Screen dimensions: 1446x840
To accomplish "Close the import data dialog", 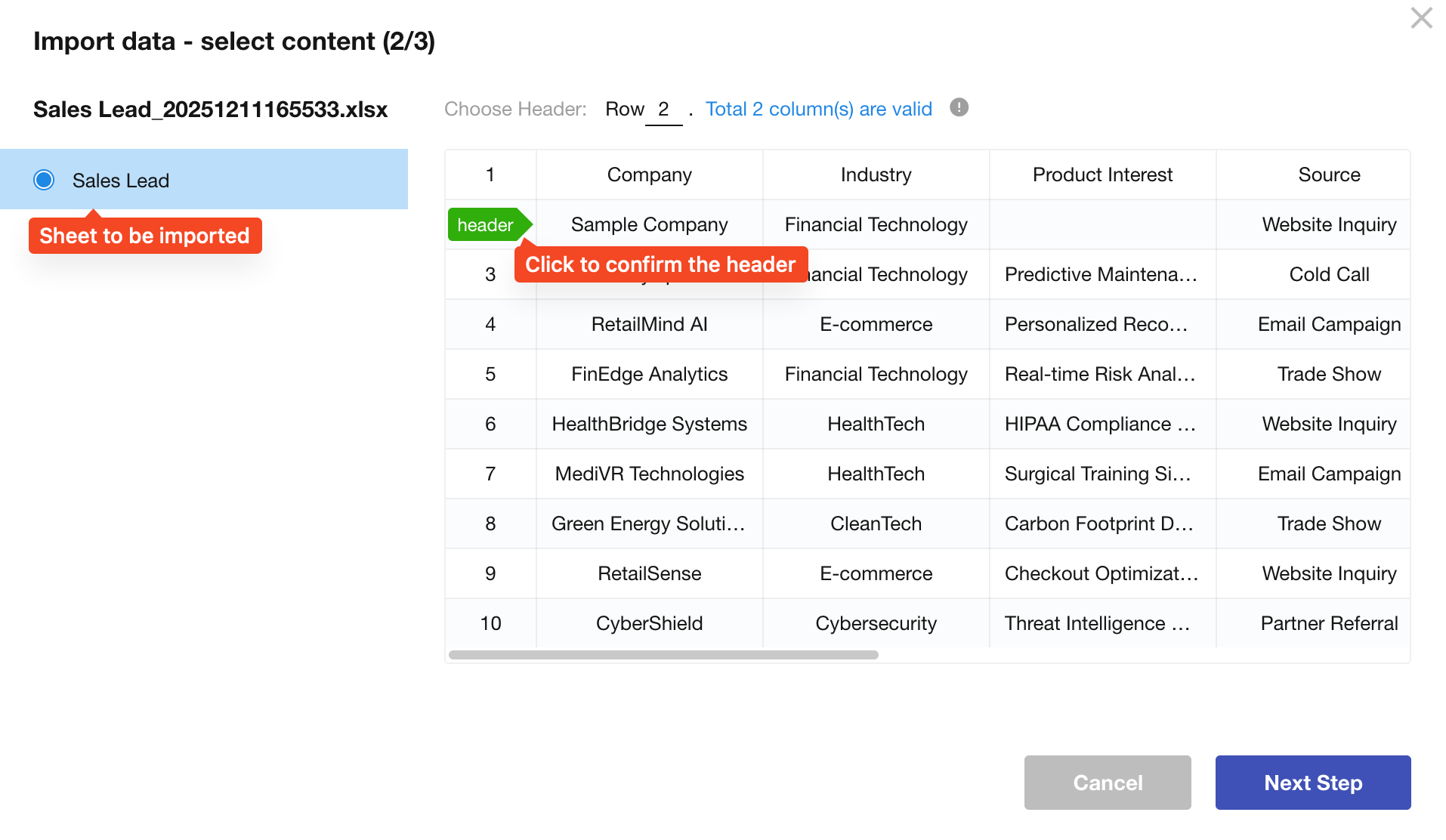I will (x=1421, y=18).
